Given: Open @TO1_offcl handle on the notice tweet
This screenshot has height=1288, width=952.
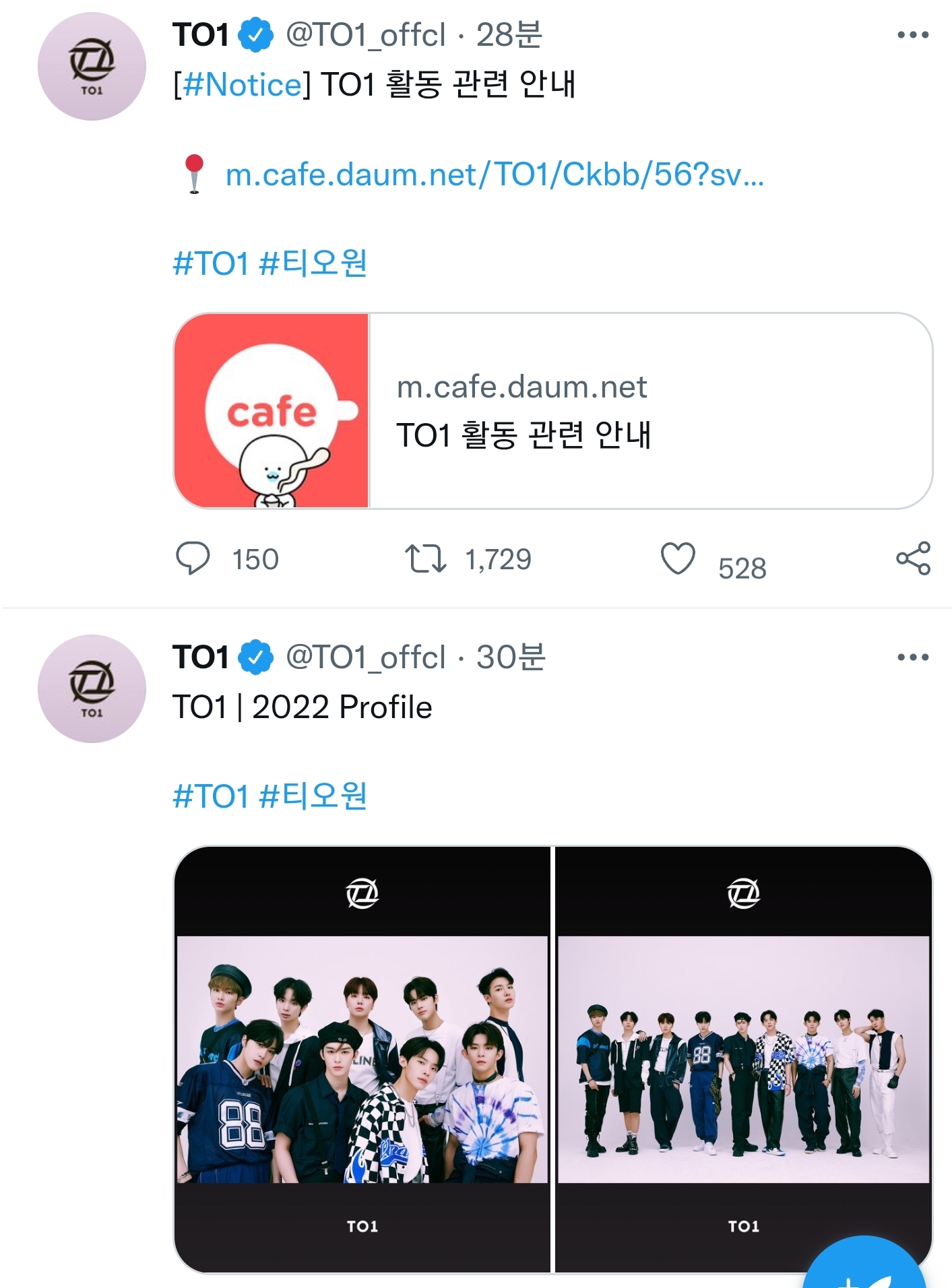Looking at the screenshot, I should 366,35.
